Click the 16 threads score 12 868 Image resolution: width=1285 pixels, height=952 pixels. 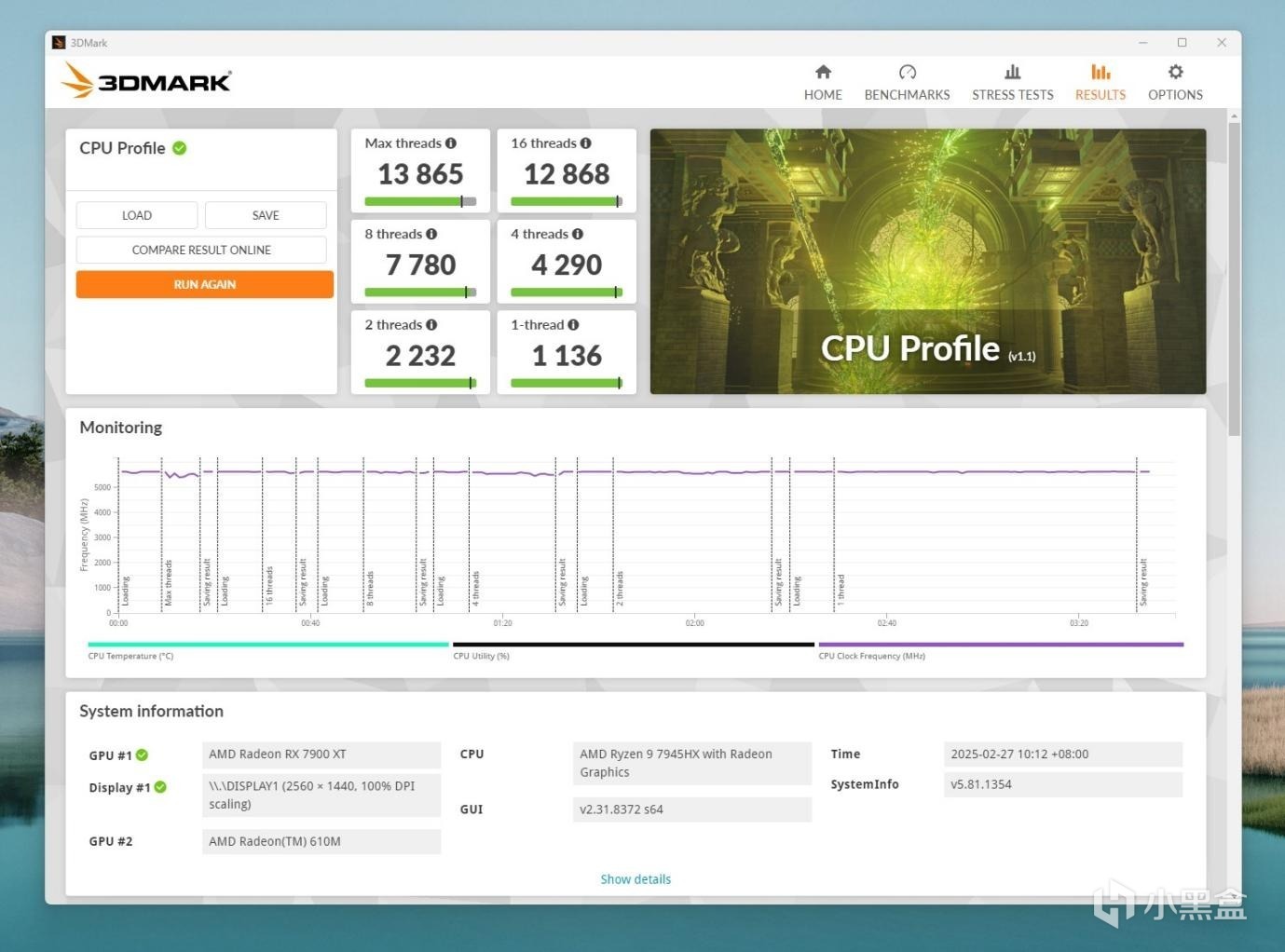[x=567, y=173]
